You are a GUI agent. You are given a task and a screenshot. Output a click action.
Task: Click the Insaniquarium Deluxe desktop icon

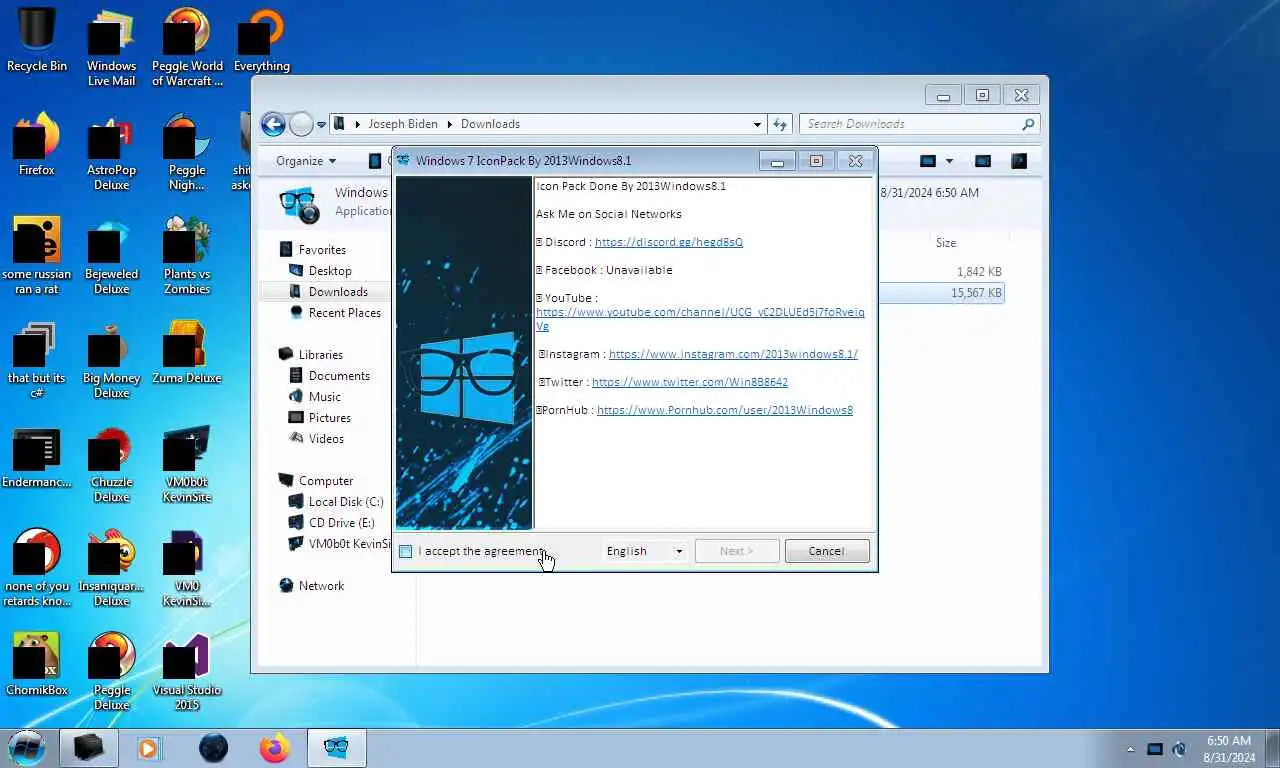[x=111, y=568]
